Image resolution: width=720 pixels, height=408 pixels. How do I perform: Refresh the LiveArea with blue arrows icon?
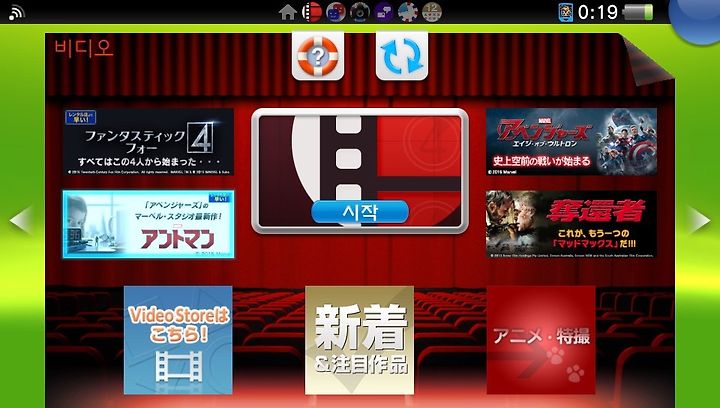[402, 56]
